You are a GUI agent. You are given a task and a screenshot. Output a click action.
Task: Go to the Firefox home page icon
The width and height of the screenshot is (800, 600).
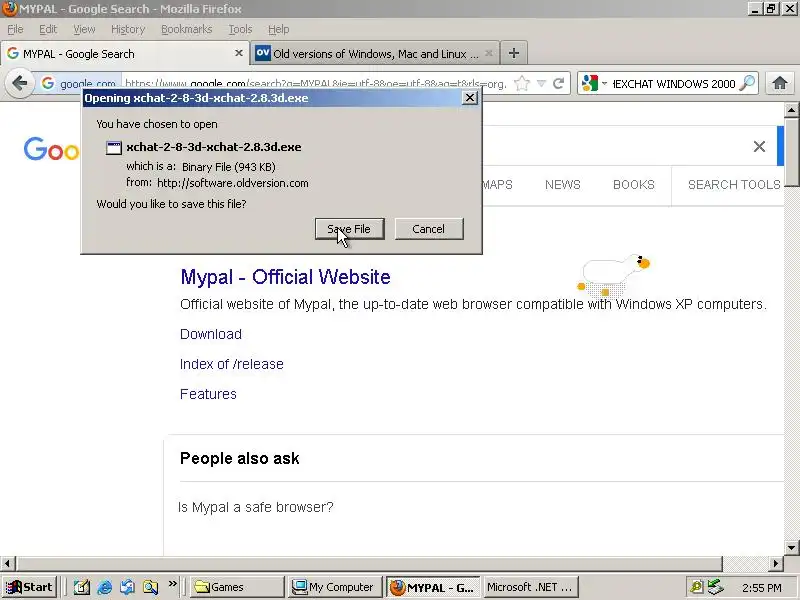pos(779,83)
